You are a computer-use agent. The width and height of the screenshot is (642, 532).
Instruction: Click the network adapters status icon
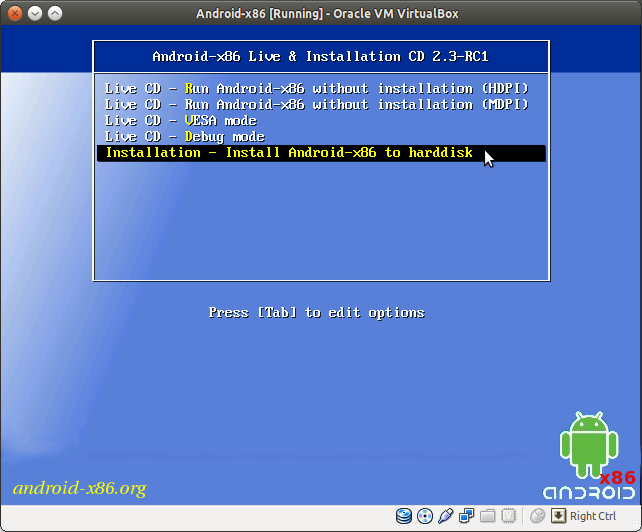(x=466, y=516)
